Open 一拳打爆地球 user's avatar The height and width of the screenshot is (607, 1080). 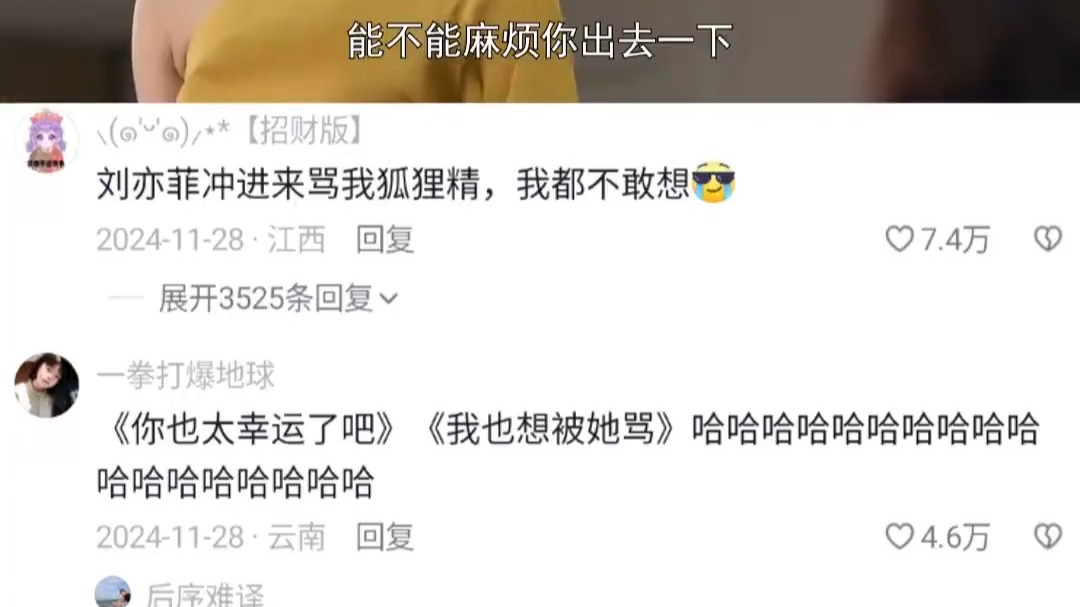46,385
